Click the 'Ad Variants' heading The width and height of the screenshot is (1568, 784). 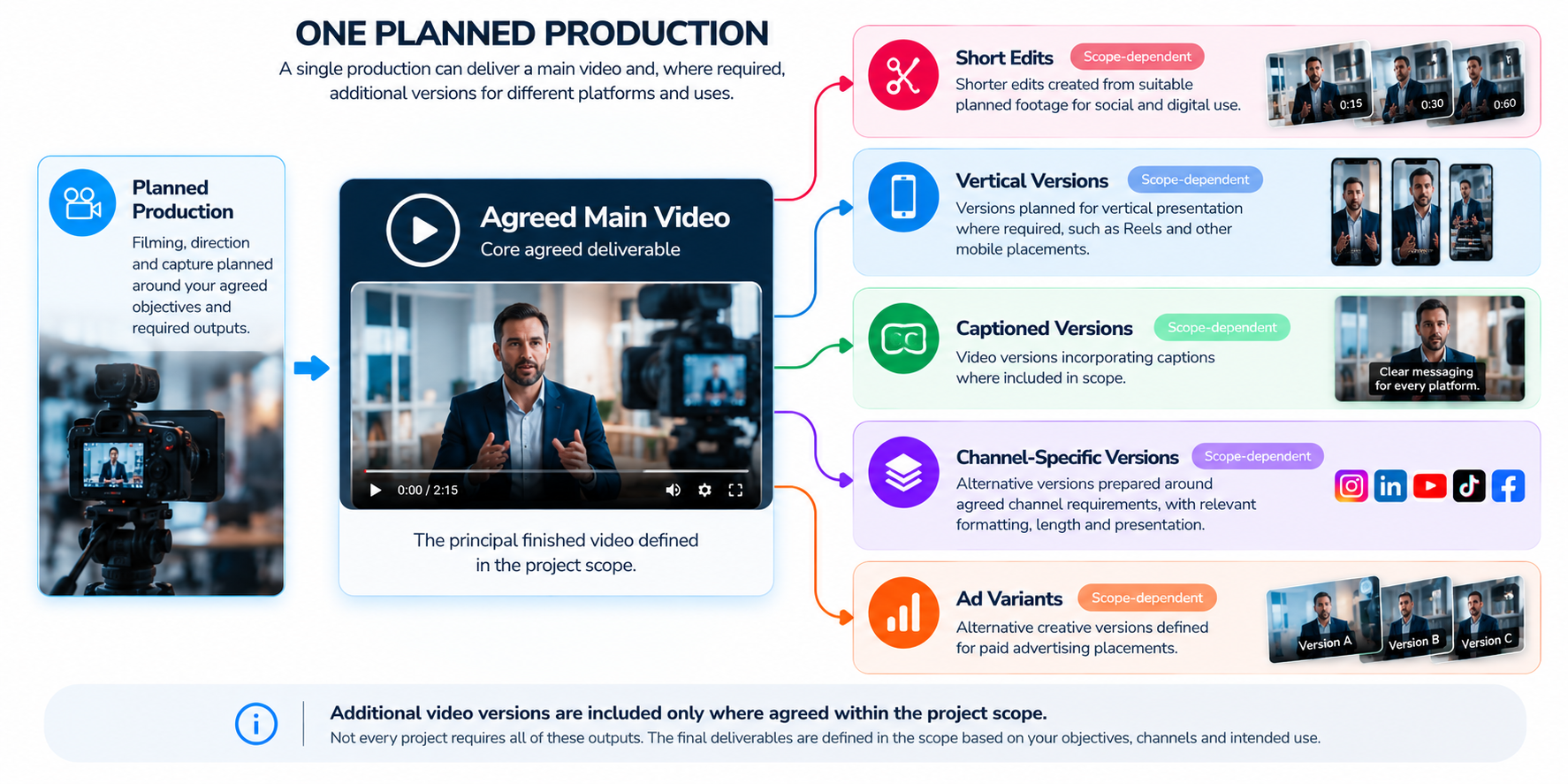[1009, 598]
